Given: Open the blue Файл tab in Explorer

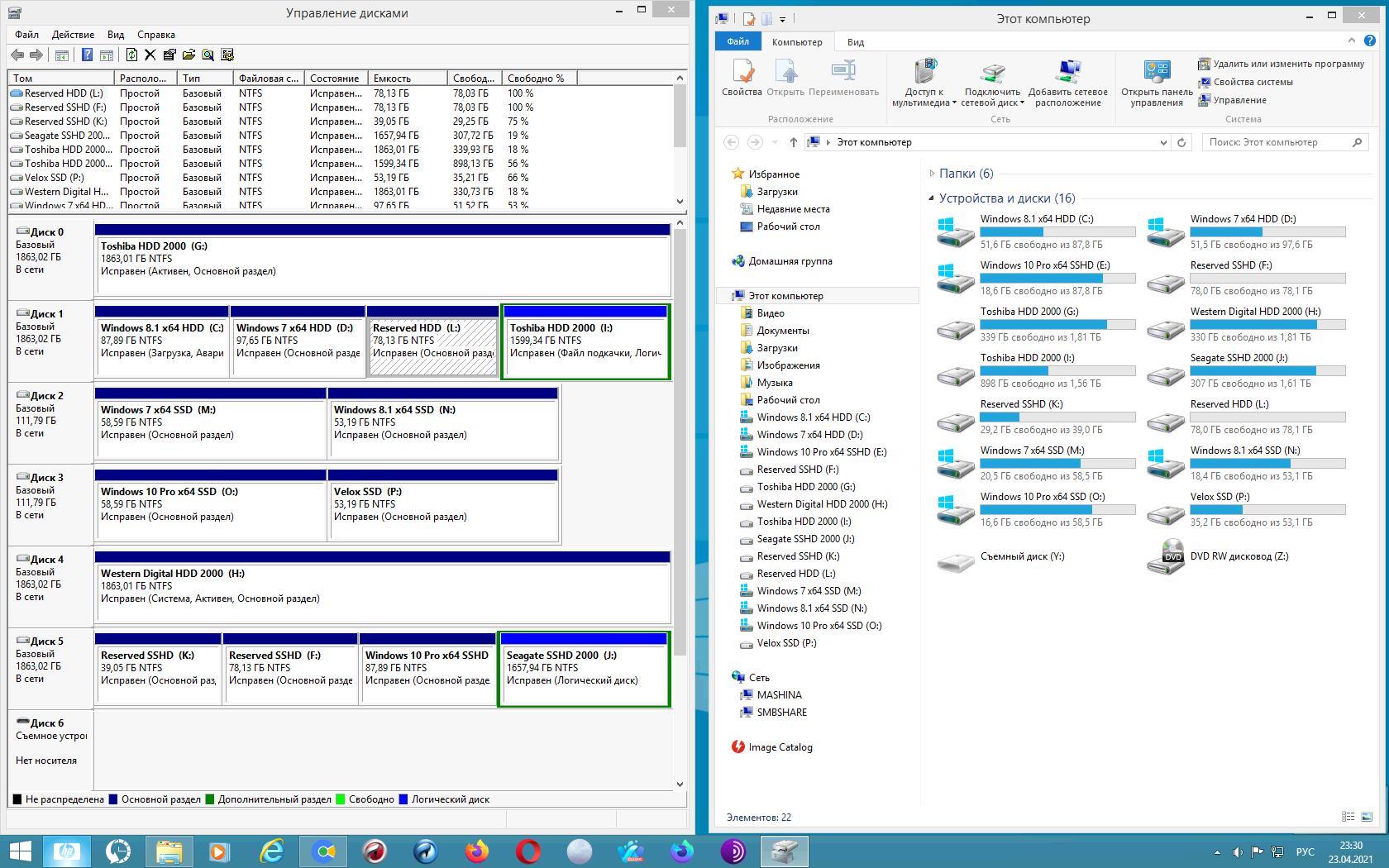Looking at the screenshot, I should pyautogui.click(x=737, y=41).
